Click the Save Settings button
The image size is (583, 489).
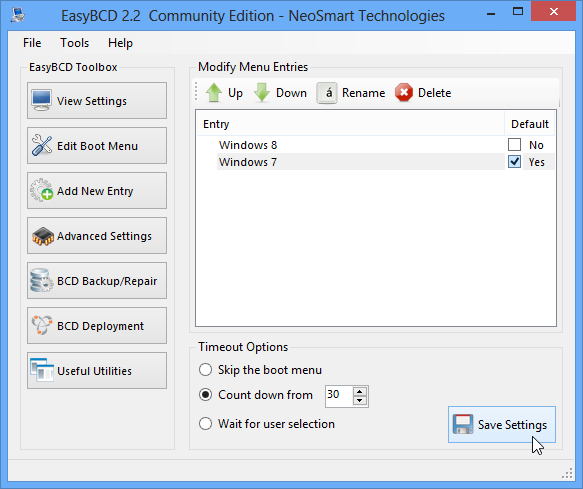tap(502, 425)
